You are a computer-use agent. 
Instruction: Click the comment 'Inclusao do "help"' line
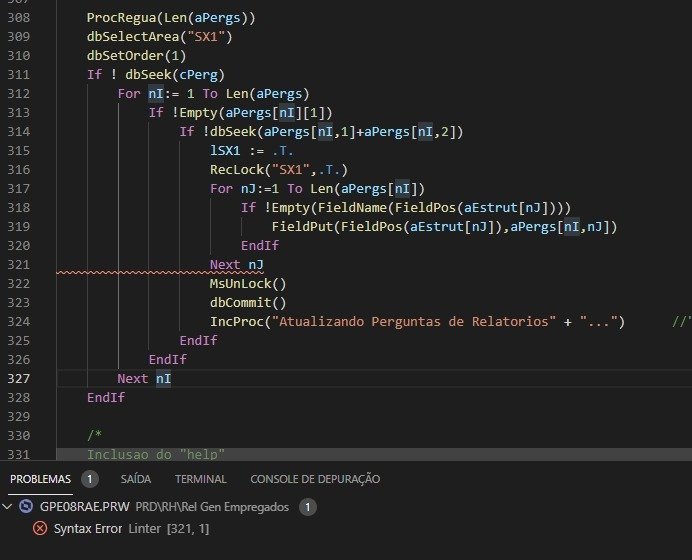(156, 454)
